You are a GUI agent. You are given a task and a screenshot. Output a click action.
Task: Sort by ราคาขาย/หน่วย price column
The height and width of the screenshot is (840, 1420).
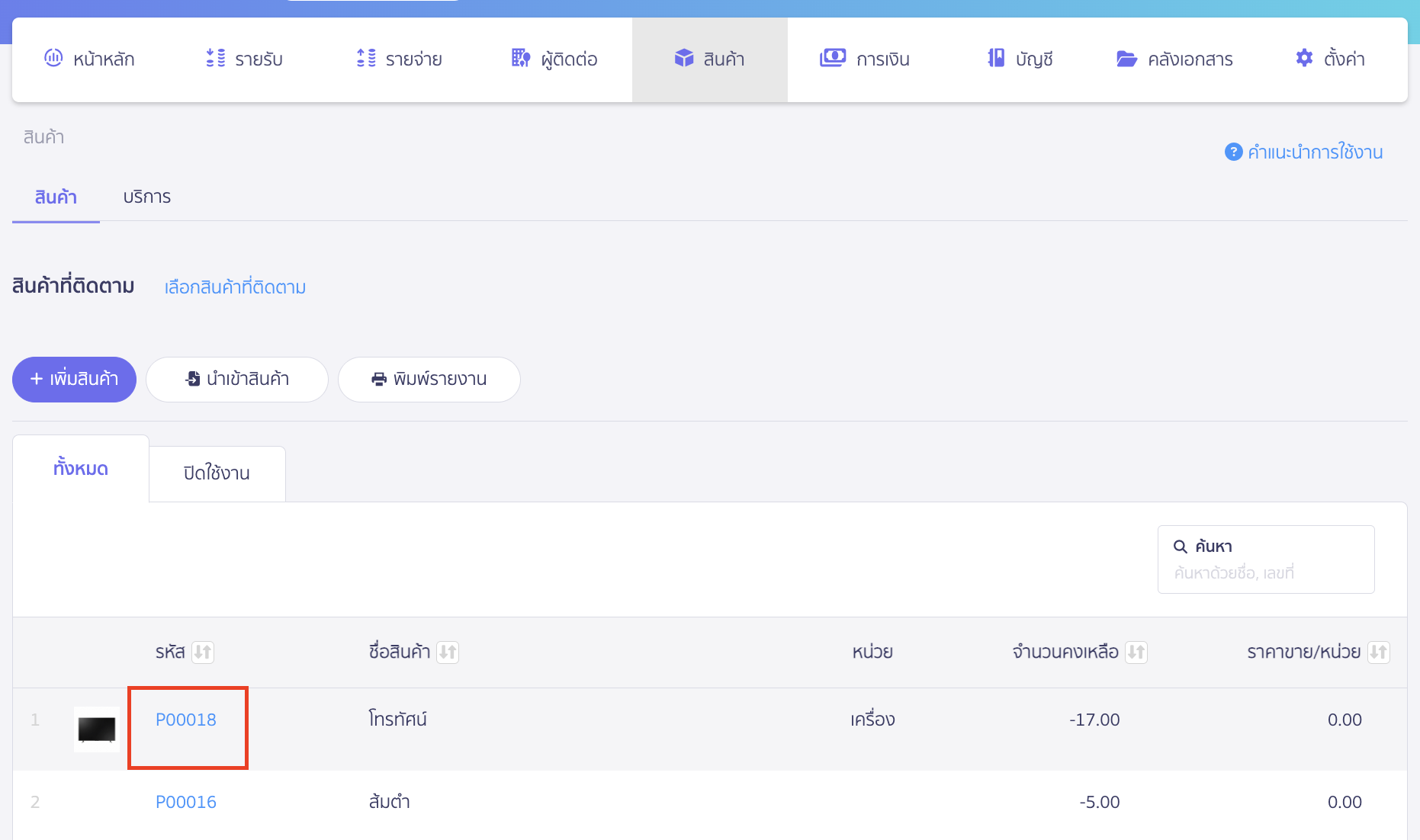click(1378, 652)
